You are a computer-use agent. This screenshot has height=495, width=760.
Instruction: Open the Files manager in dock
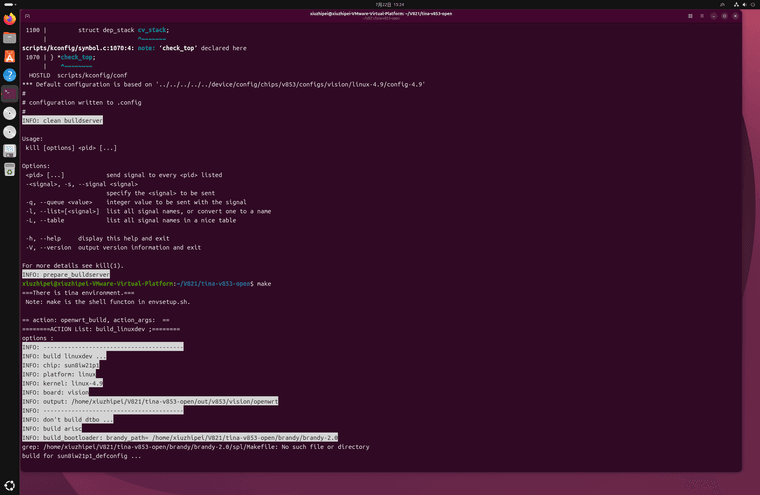[x=10, y=38]
